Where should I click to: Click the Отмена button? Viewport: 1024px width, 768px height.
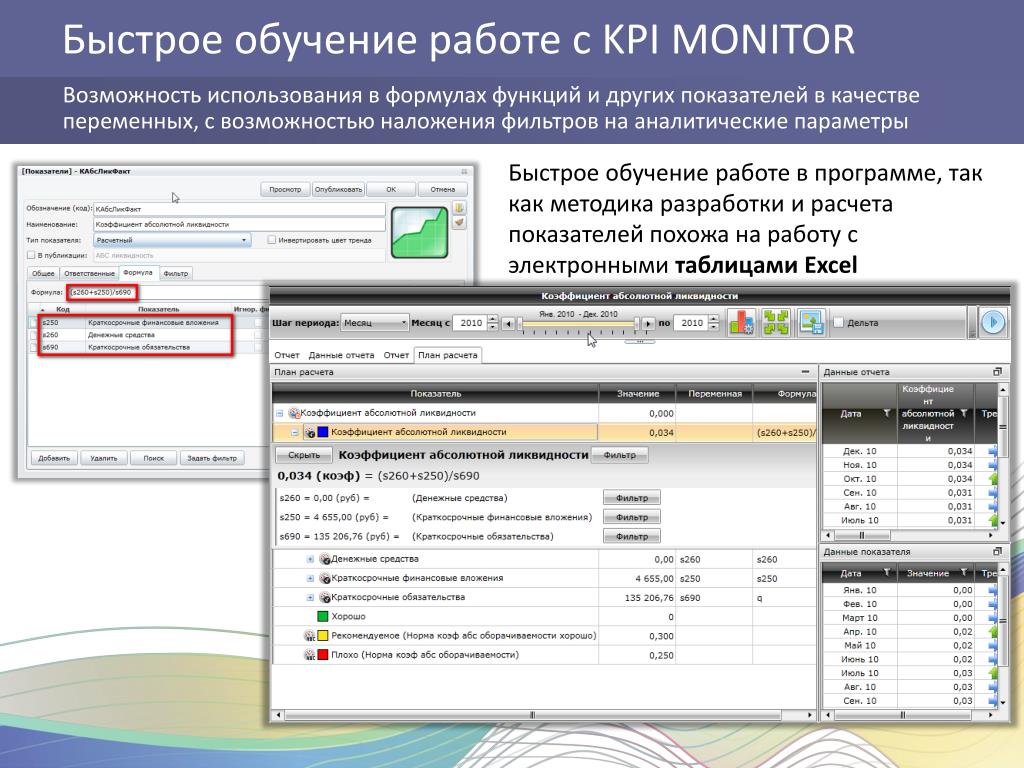click(x=442, y=189)
